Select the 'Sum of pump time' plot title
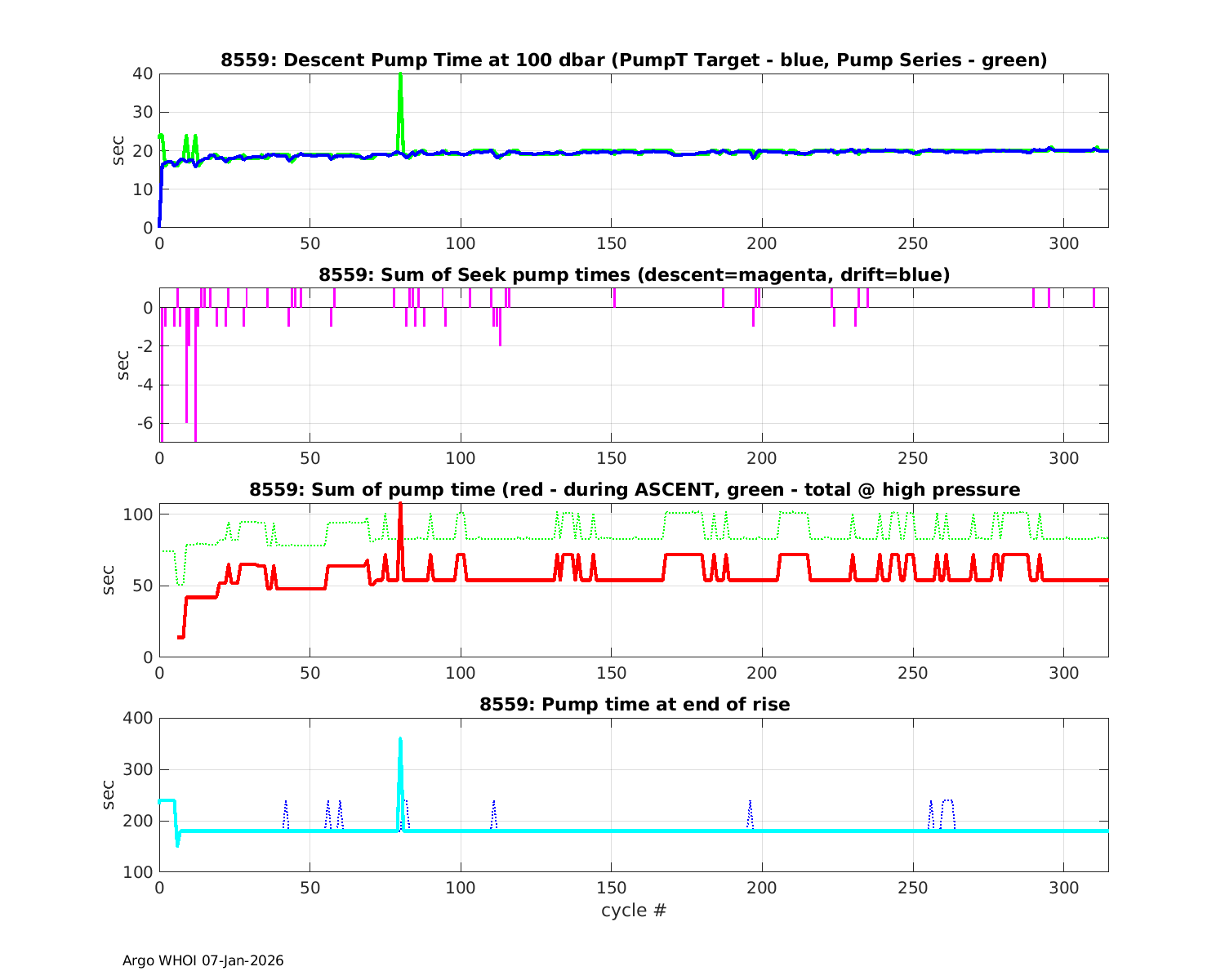The height and width of the screenshot is (980, 1225). (634, 489)
